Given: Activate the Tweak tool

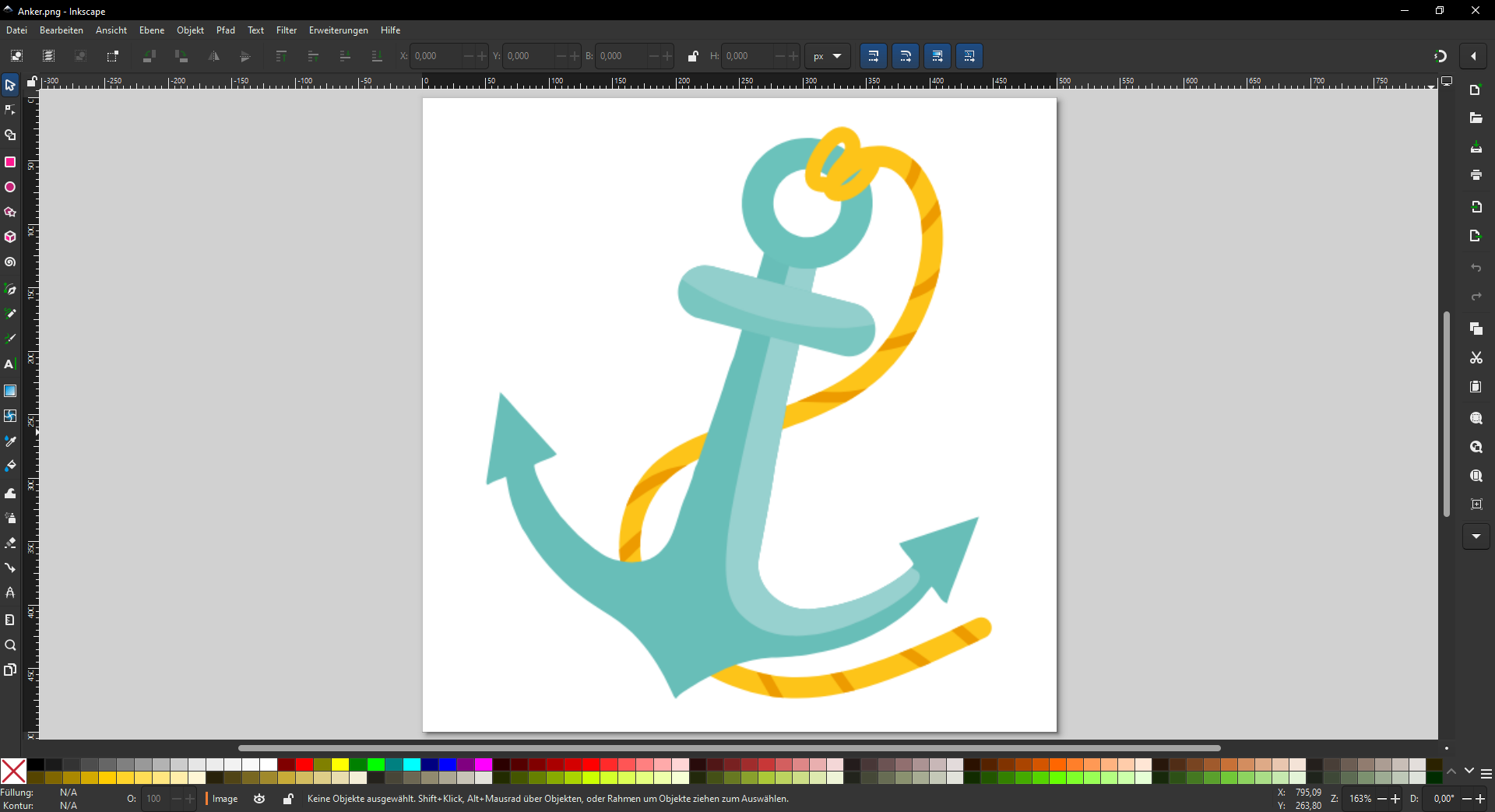Looking at the screenshot, I should coord(10,493).
